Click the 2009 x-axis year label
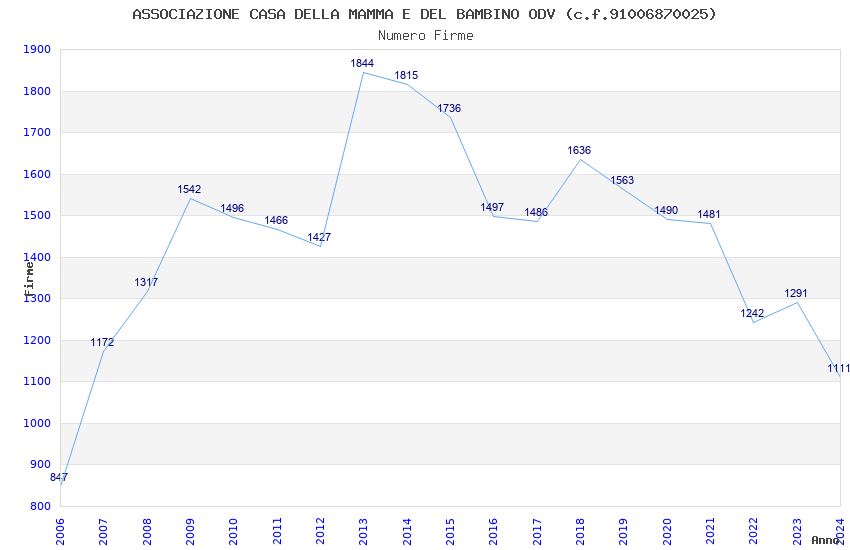This screenshot has width=850, height=550. 190,532
